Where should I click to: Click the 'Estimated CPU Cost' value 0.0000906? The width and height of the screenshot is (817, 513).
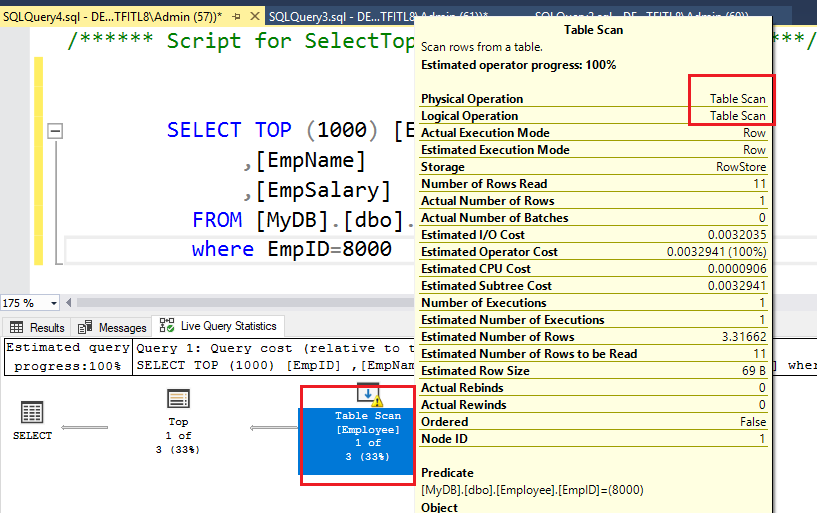(x=737, y=269)
